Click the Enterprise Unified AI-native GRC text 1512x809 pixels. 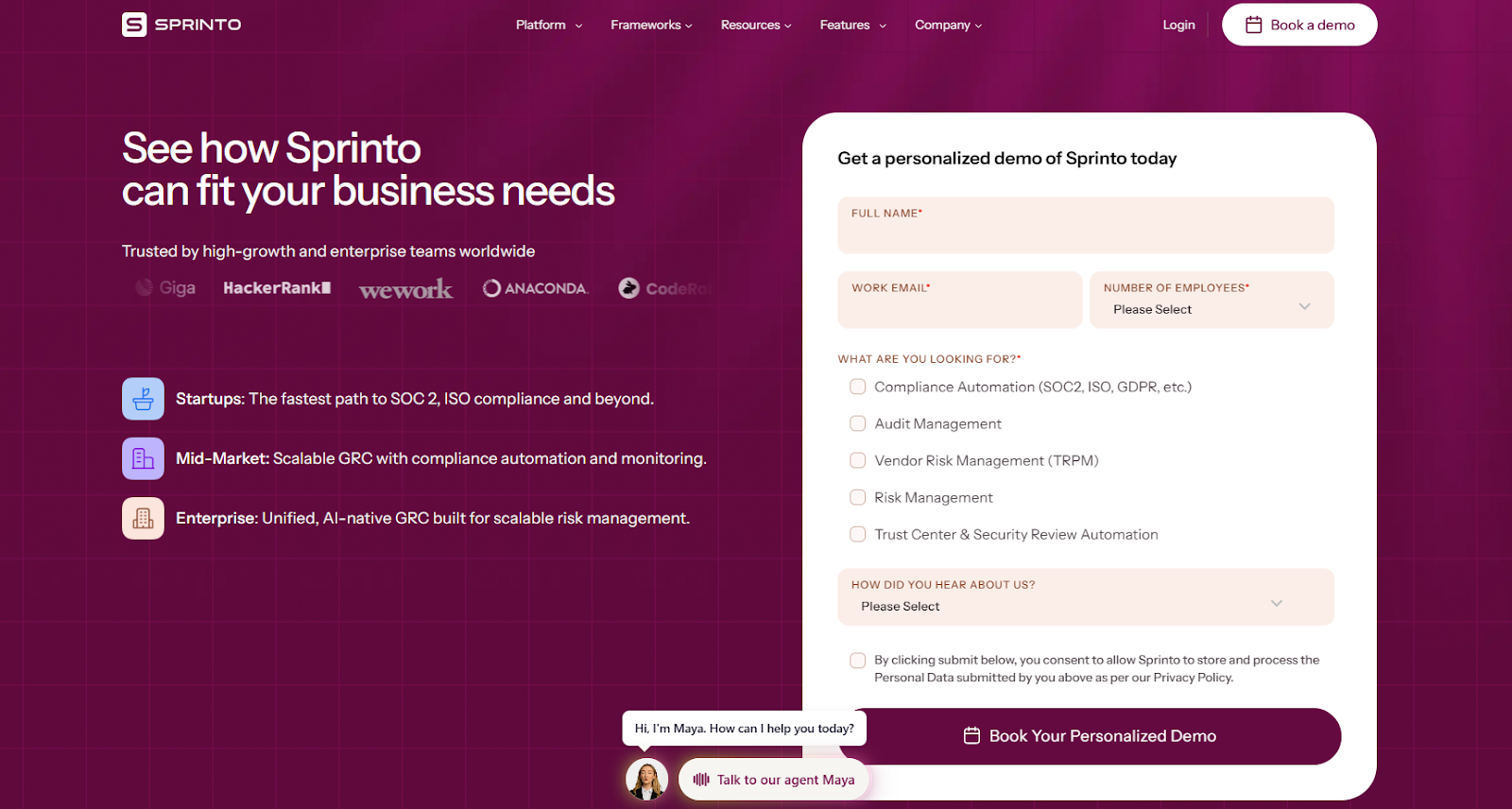(433, 518)
